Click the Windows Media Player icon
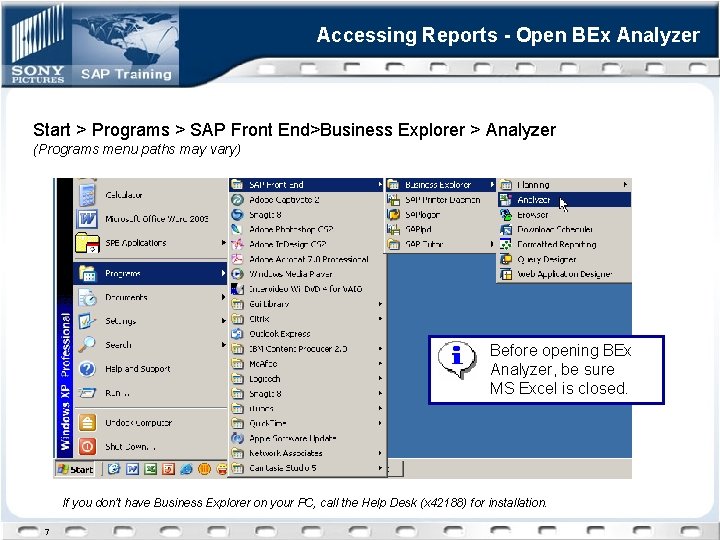 click(x=237, y=274)
